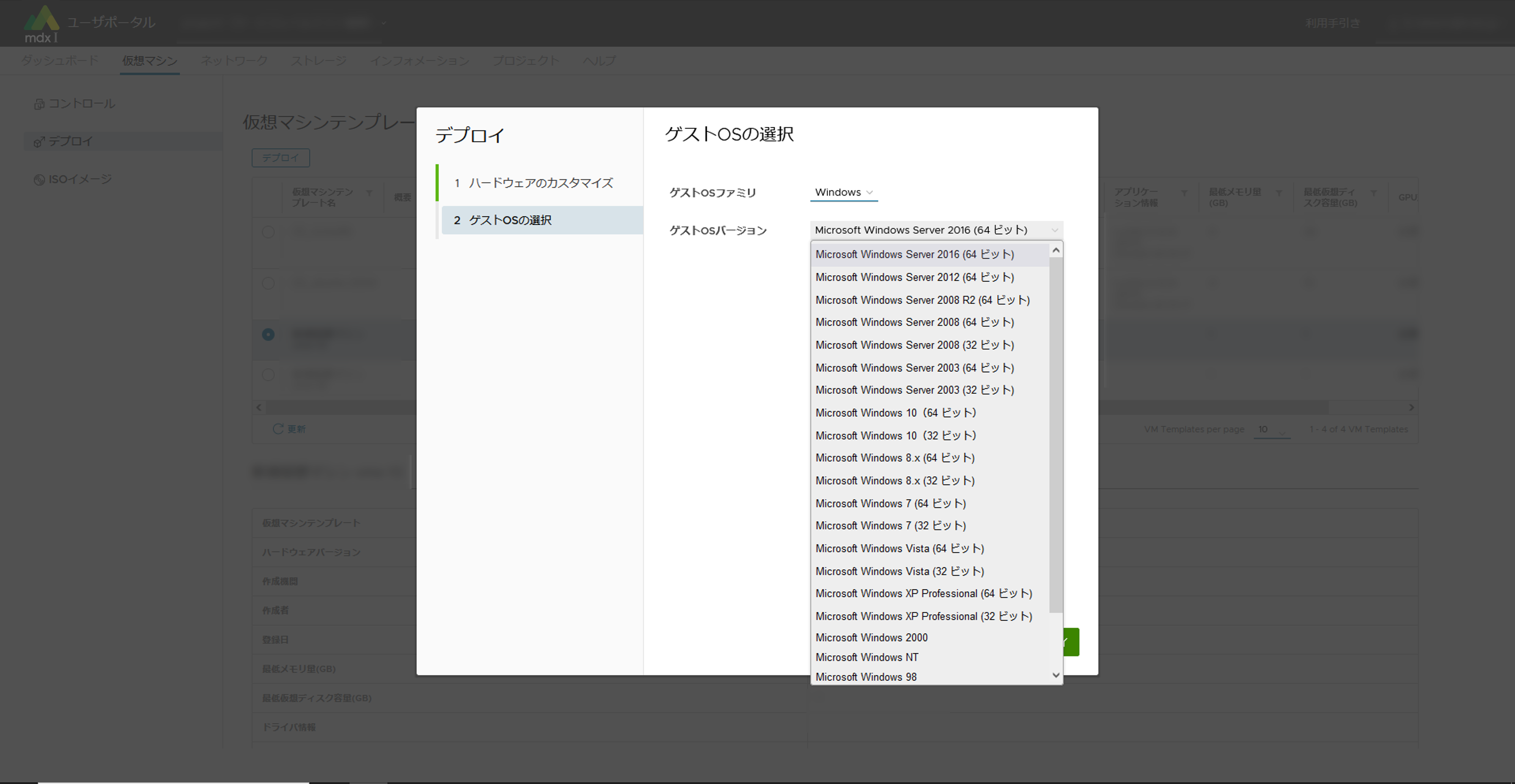
Task: Open the インフォメーション tab
Action: point(419,61)
